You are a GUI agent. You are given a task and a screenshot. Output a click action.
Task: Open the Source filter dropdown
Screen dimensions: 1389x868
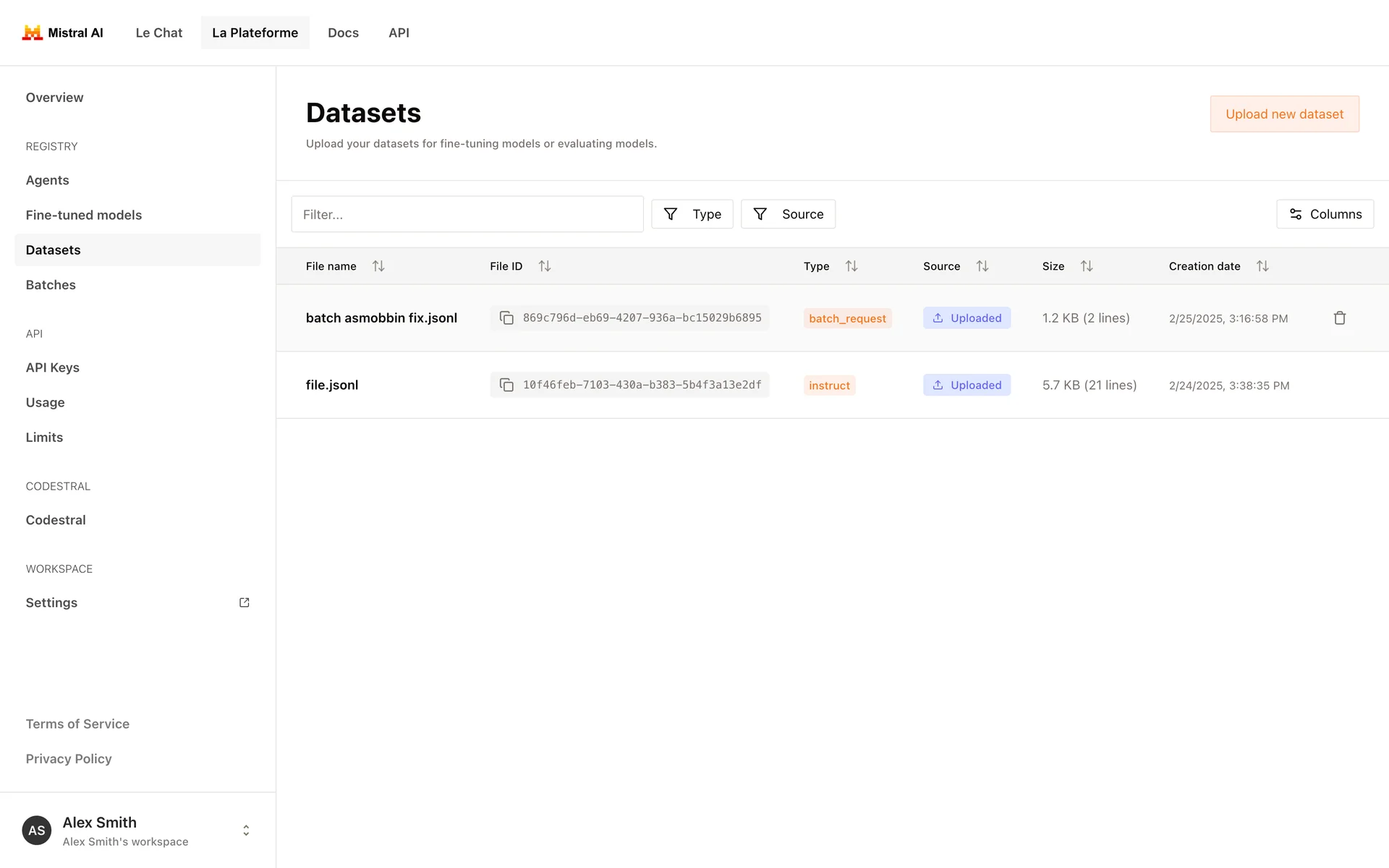click(x=788, y=214)
